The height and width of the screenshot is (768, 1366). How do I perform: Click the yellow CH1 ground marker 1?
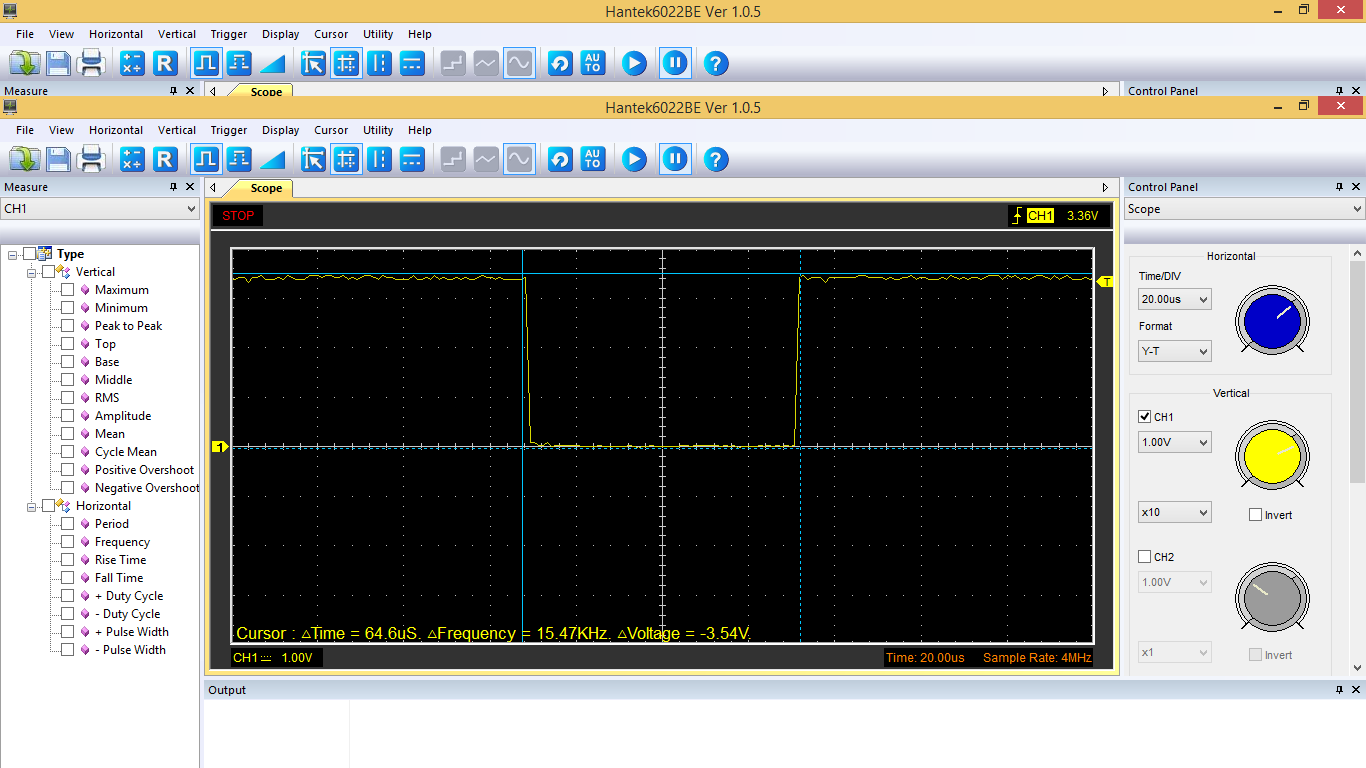pos(219,447)
